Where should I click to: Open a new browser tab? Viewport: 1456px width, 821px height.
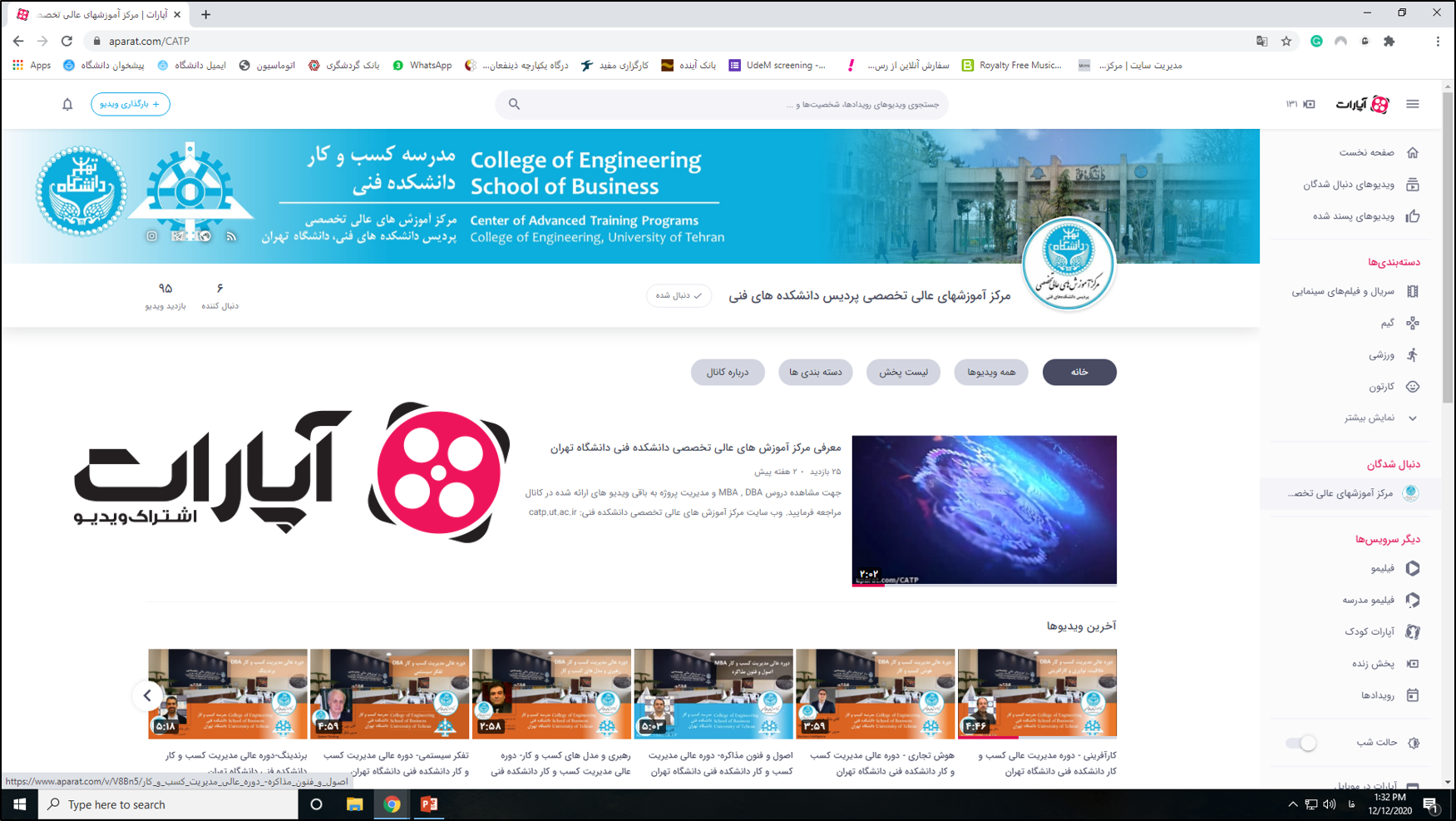pyautogui.click(x=205, y=14)
